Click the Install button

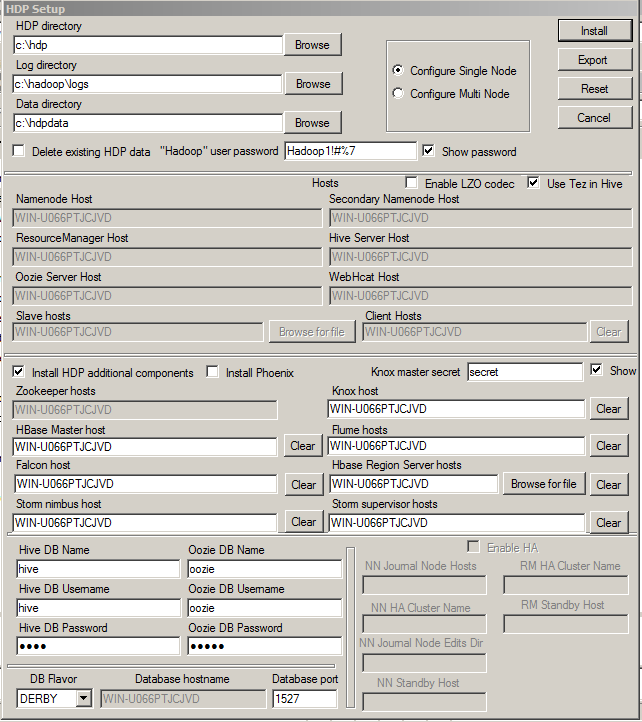coord(594,31)
